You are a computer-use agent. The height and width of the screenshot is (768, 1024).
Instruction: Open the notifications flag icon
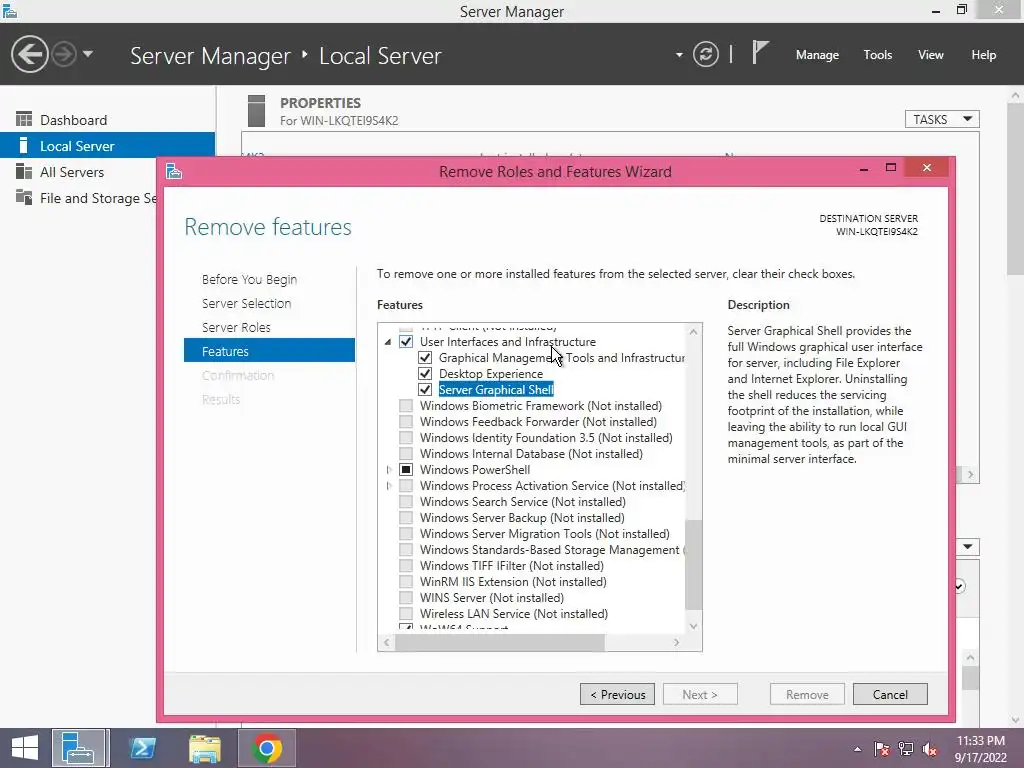click(x=760, y=52)
